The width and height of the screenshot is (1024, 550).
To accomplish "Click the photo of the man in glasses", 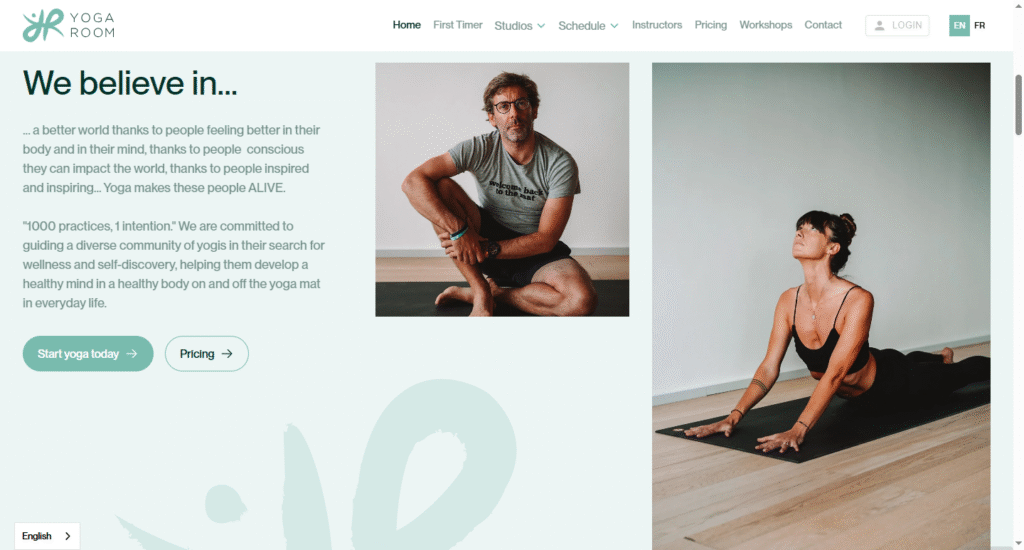I will [502, 189].
